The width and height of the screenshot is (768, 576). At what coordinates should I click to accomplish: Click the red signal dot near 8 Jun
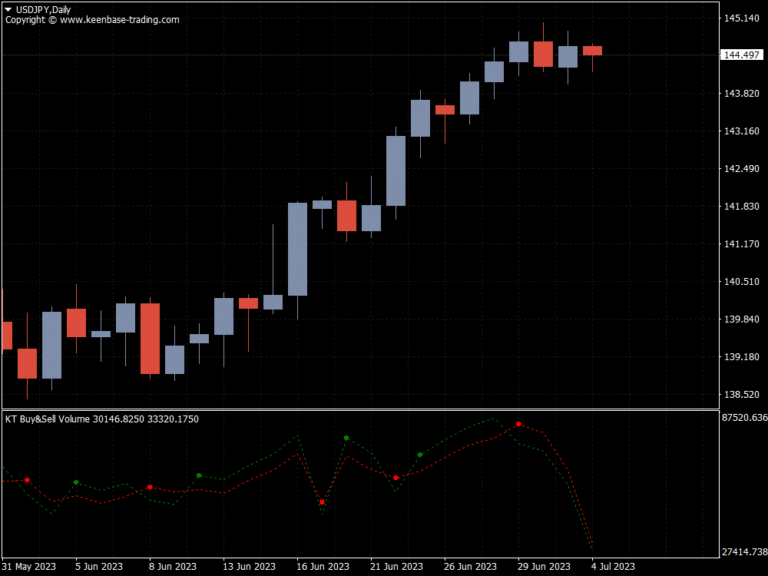[x=150, y=487]
